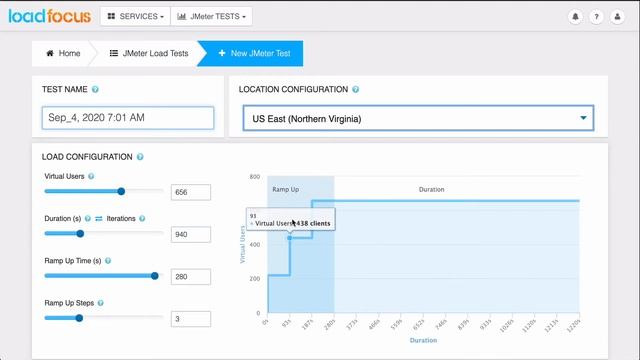The width and height of the screenshot is (640, 360).
Task: Click the Ramp Up Time slider handle
Action: click(155, 276)
